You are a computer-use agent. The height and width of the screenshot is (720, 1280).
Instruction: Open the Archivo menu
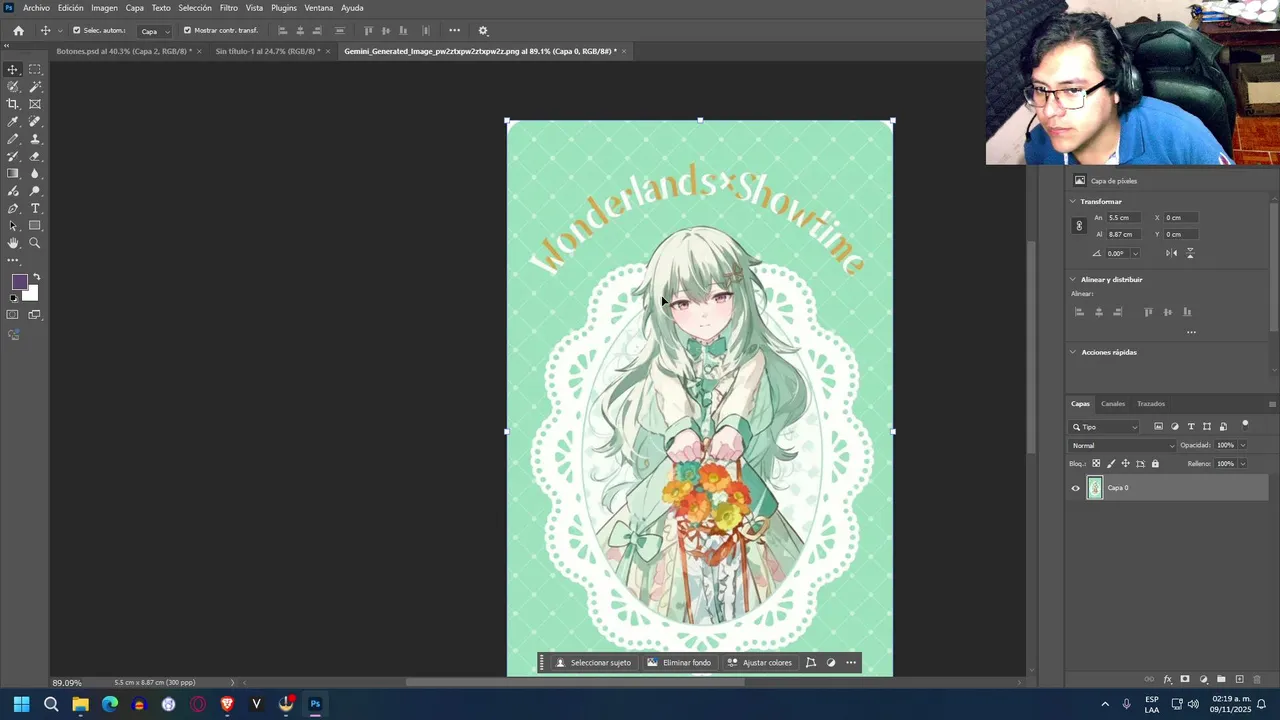click(x=36, y=8)
